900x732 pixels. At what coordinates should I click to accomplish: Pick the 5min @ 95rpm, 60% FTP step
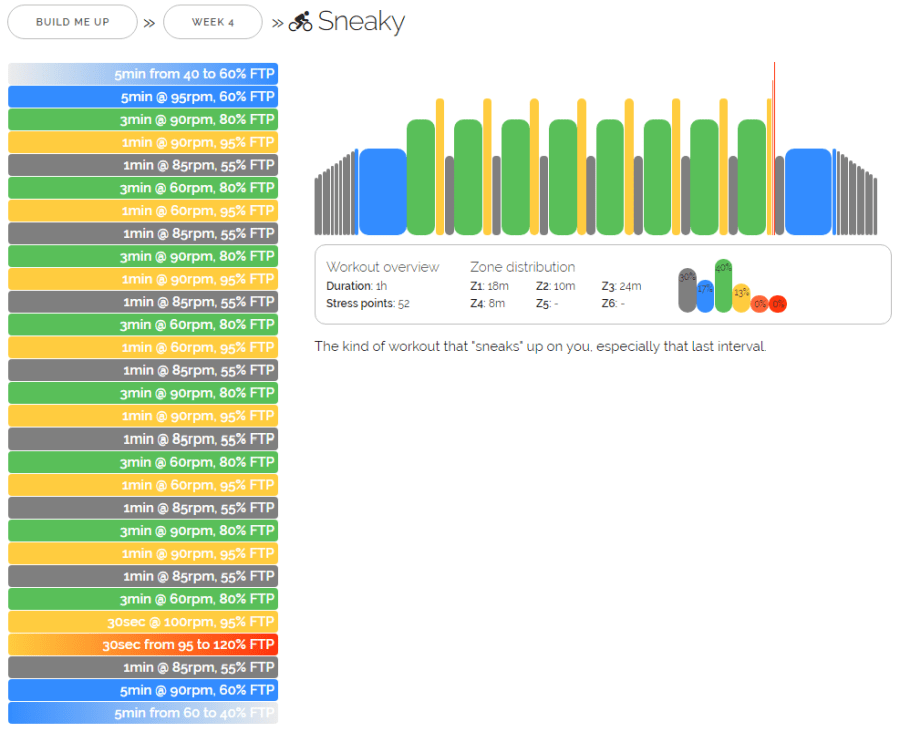tap(143, 97)
